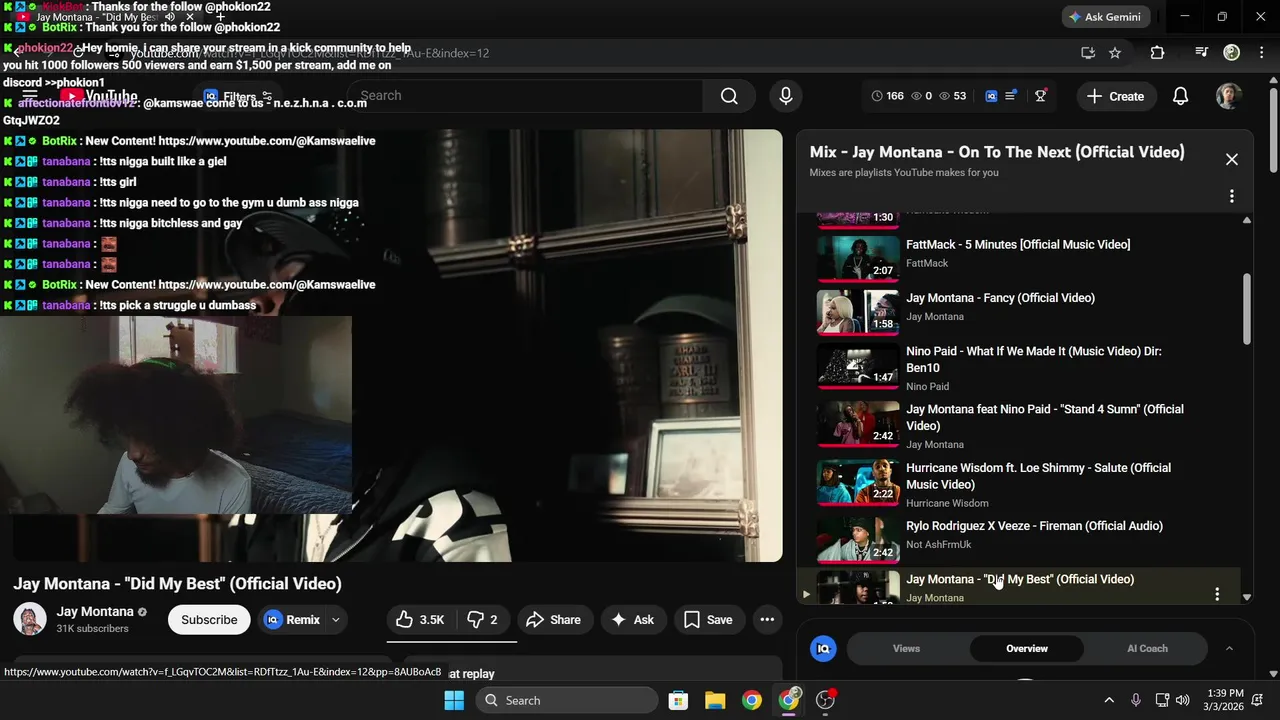Open the YouTube guide hamburger menu
Image resolution: width=1280 pixels, height=720 pixels.
pos(30,96)
